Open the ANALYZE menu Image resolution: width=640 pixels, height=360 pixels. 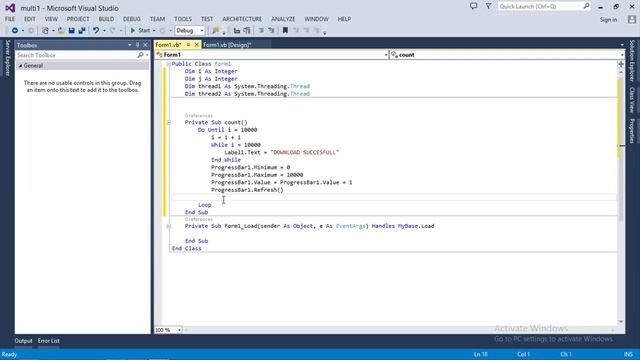tap(283, 19)
